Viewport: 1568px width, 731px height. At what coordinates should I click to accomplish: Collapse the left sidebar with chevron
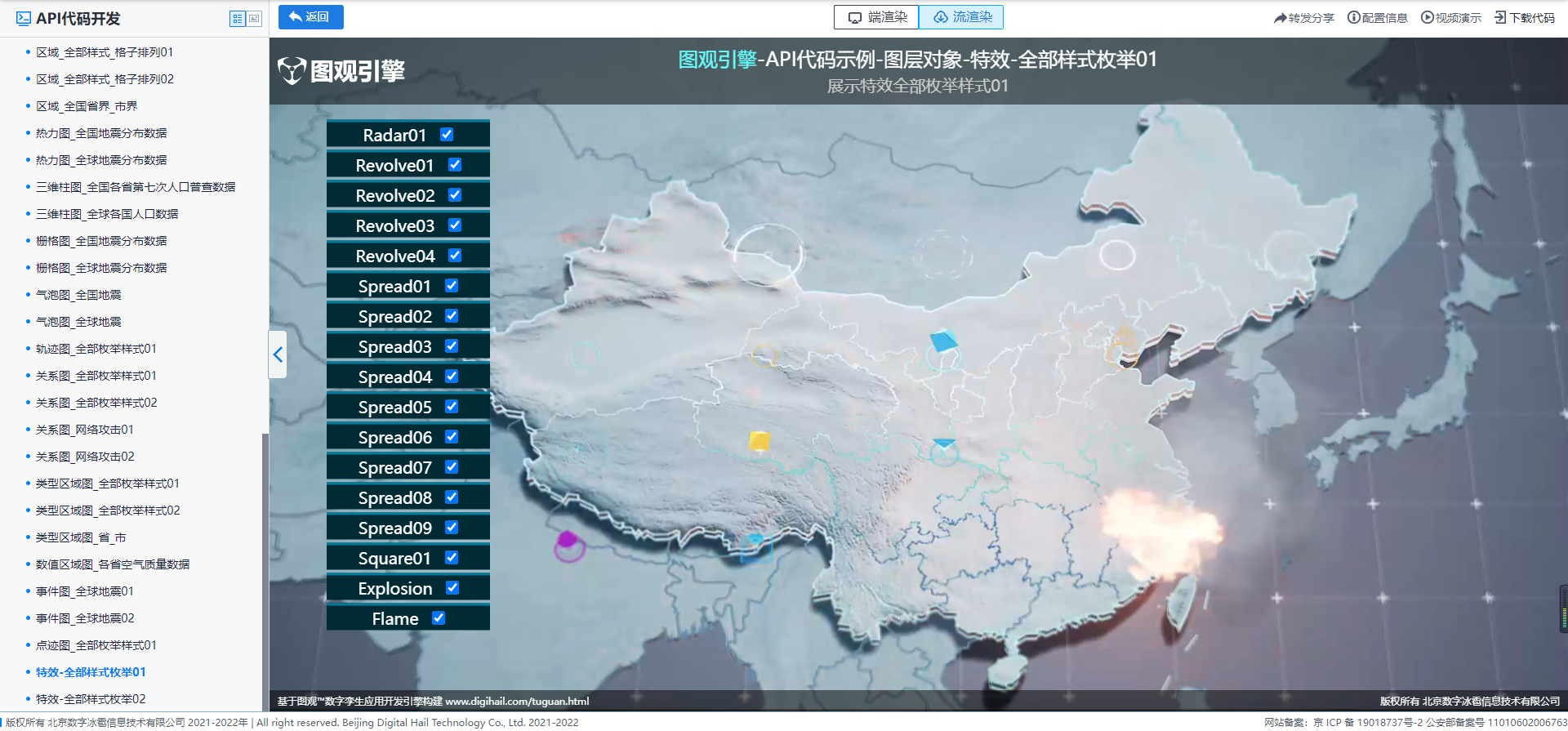pyautogui.click(x=278, y=354)
